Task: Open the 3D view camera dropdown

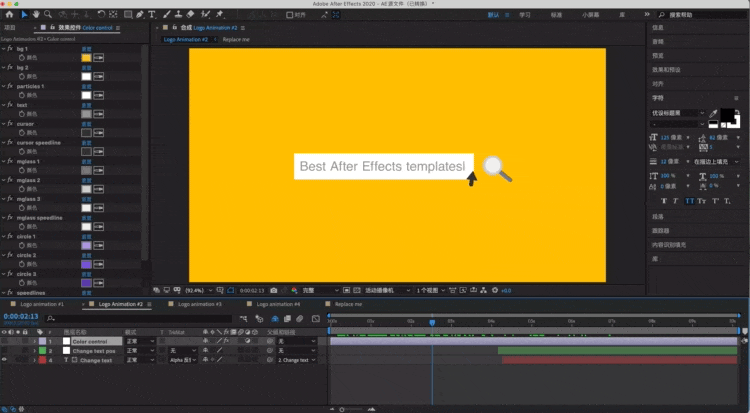Action: point(388,290)
